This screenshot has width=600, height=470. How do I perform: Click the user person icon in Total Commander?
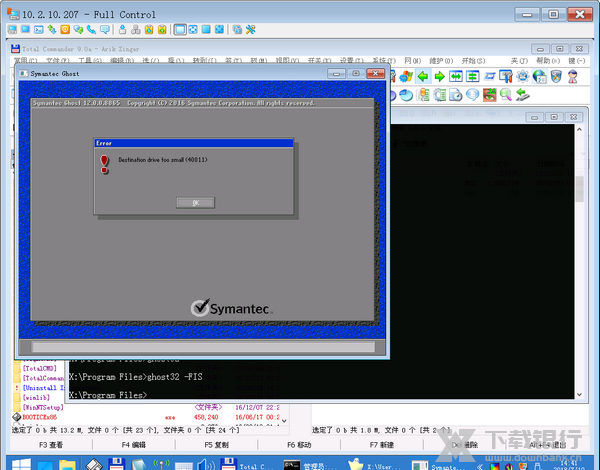573,77
